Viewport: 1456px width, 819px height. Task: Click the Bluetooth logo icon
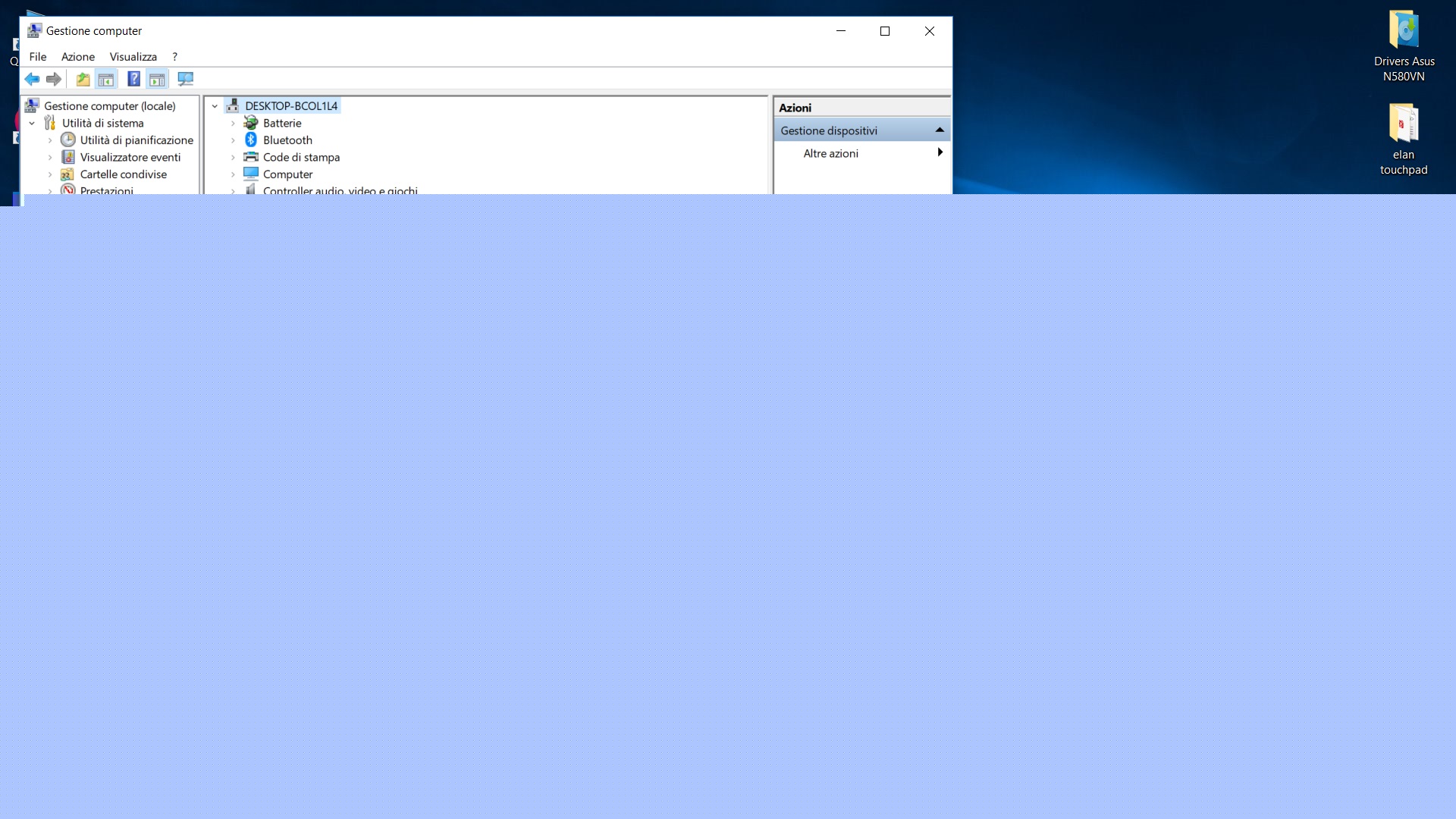click(251, 140)
